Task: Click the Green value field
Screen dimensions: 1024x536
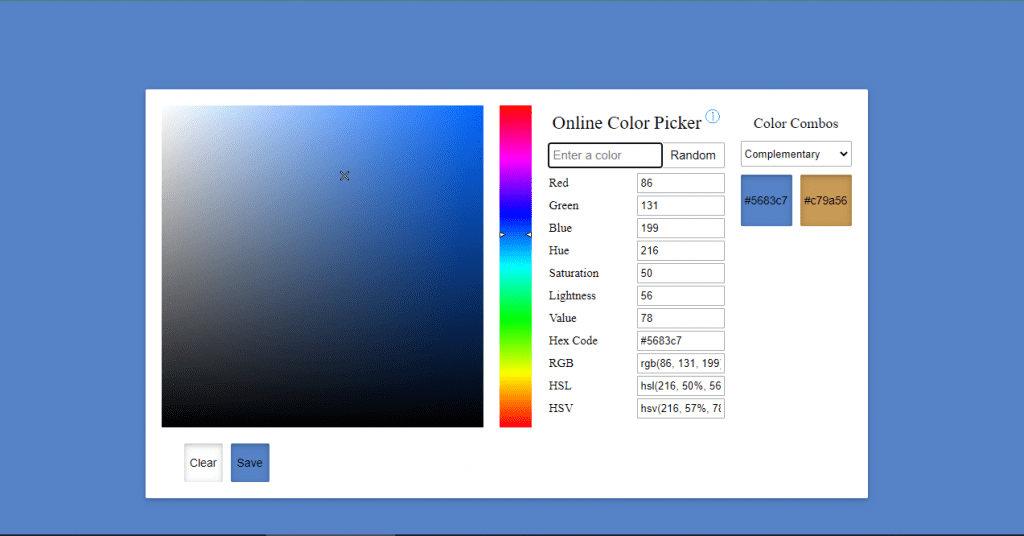Action: [x=680, y=206]
